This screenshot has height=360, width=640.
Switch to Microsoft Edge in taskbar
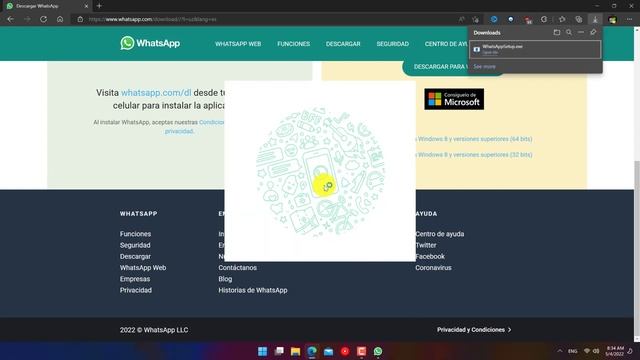pos(312,351)
